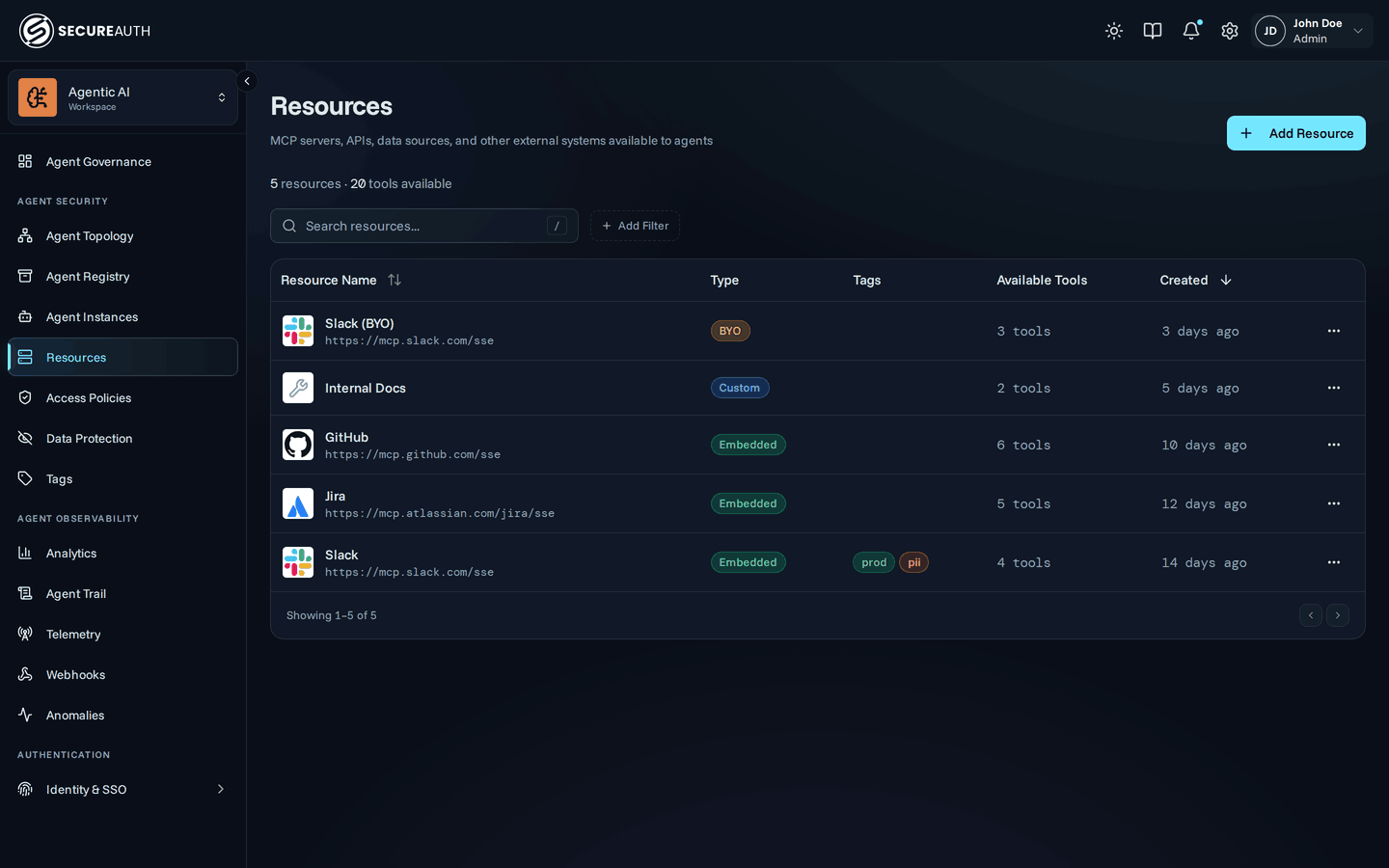
Task: Click the https://mcp.github.com/sse URL
Action: pyautogui.click(x=413, y=454)
